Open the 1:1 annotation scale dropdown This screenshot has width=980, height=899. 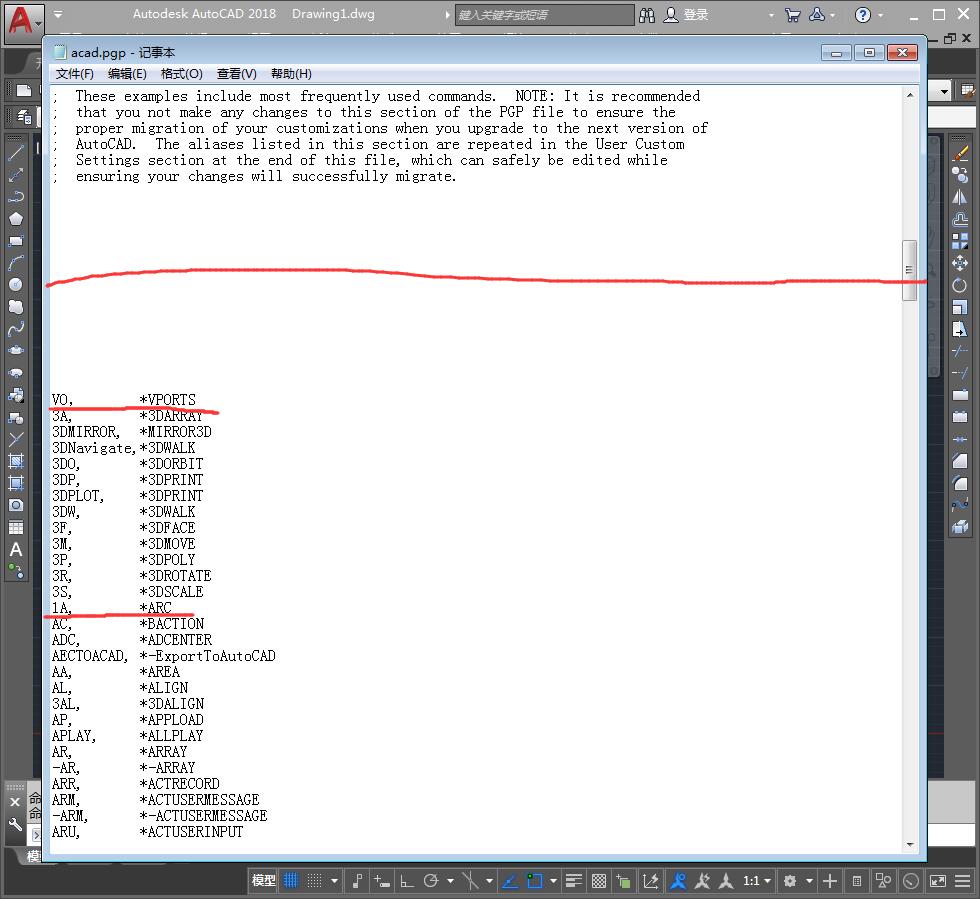pos(756,881)
